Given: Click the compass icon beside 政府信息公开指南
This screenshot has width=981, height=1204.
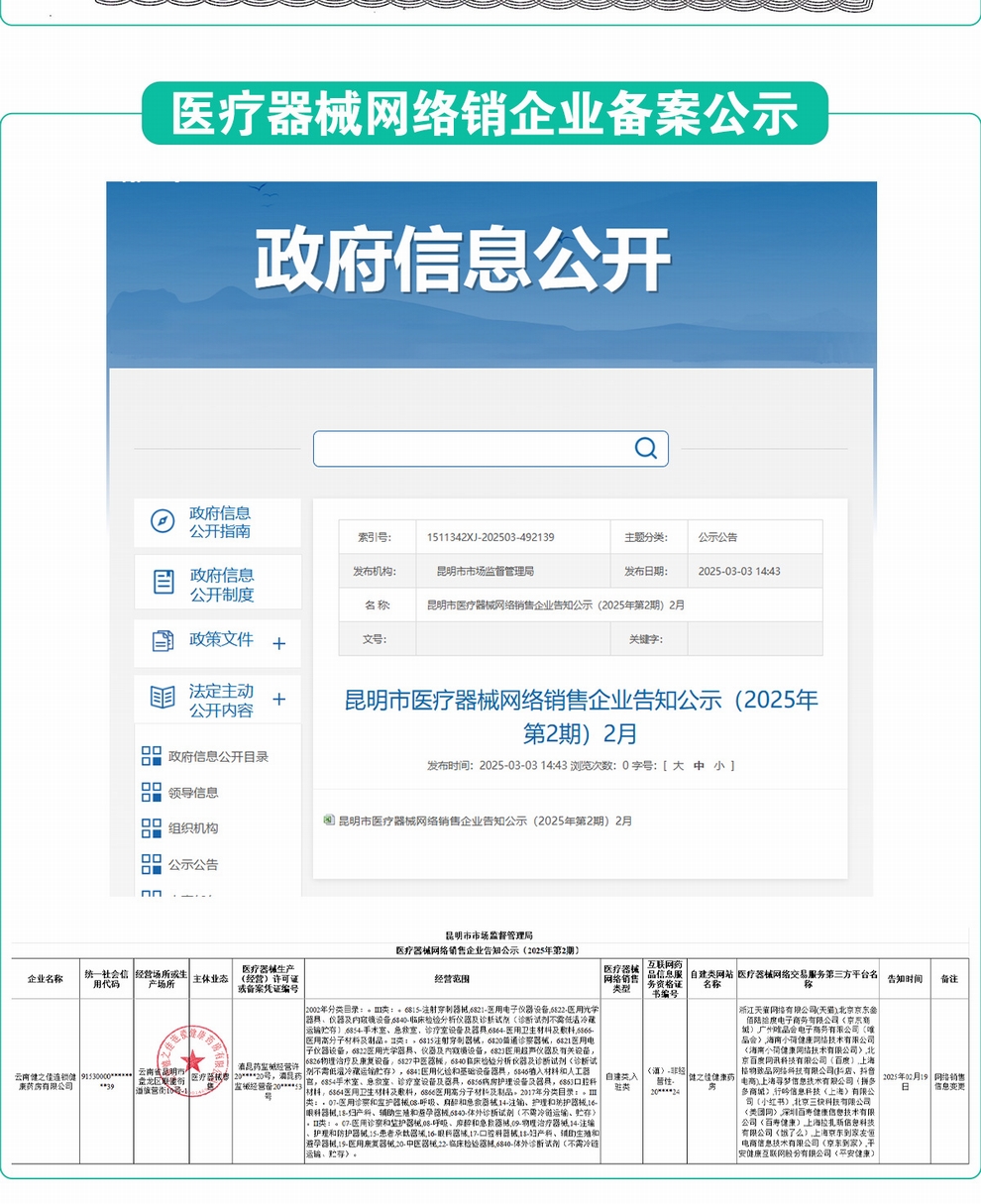Looking at the screenshot, I should point(163,521).
